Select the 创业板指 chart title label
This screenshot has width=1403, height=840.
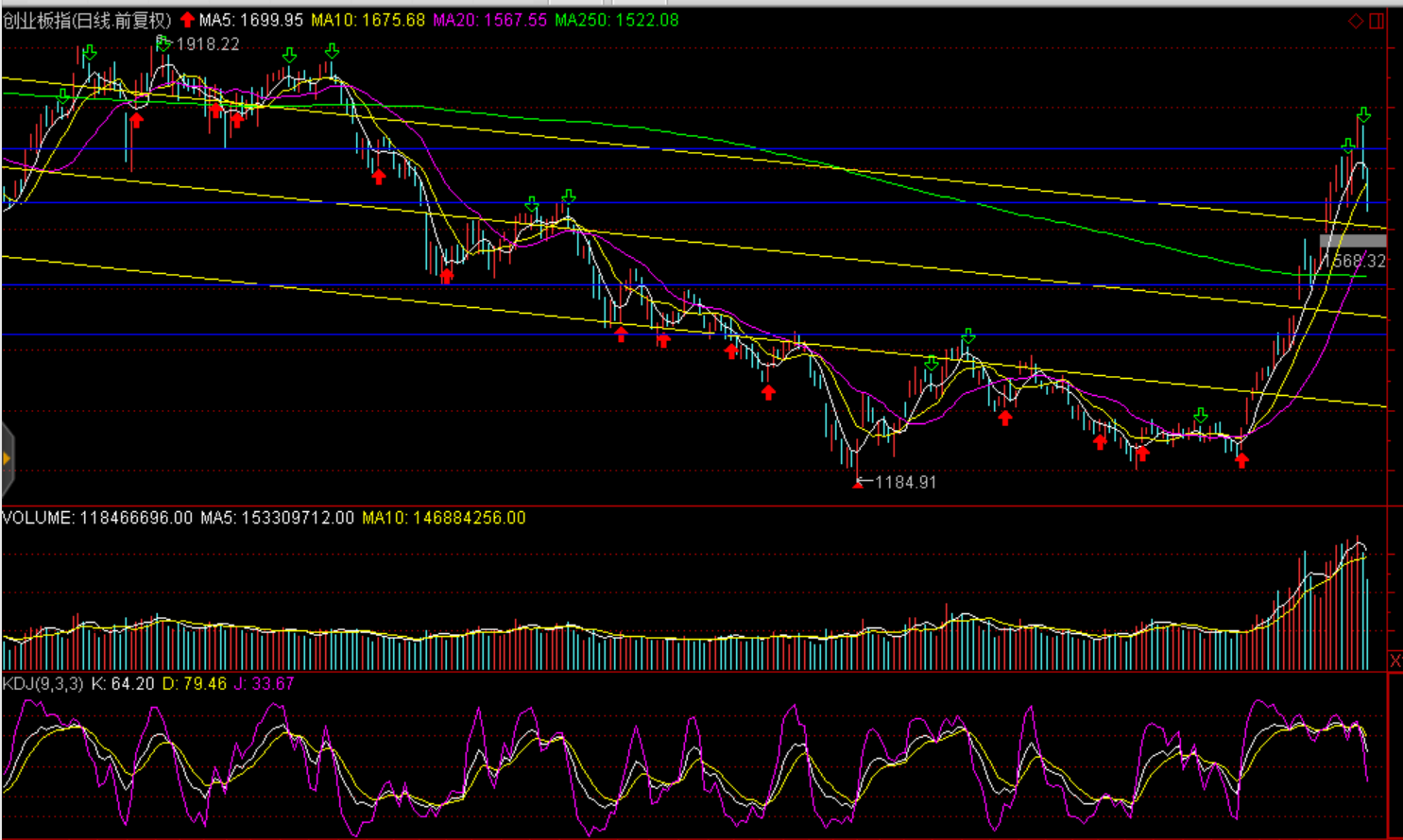[x=87, y=20]
